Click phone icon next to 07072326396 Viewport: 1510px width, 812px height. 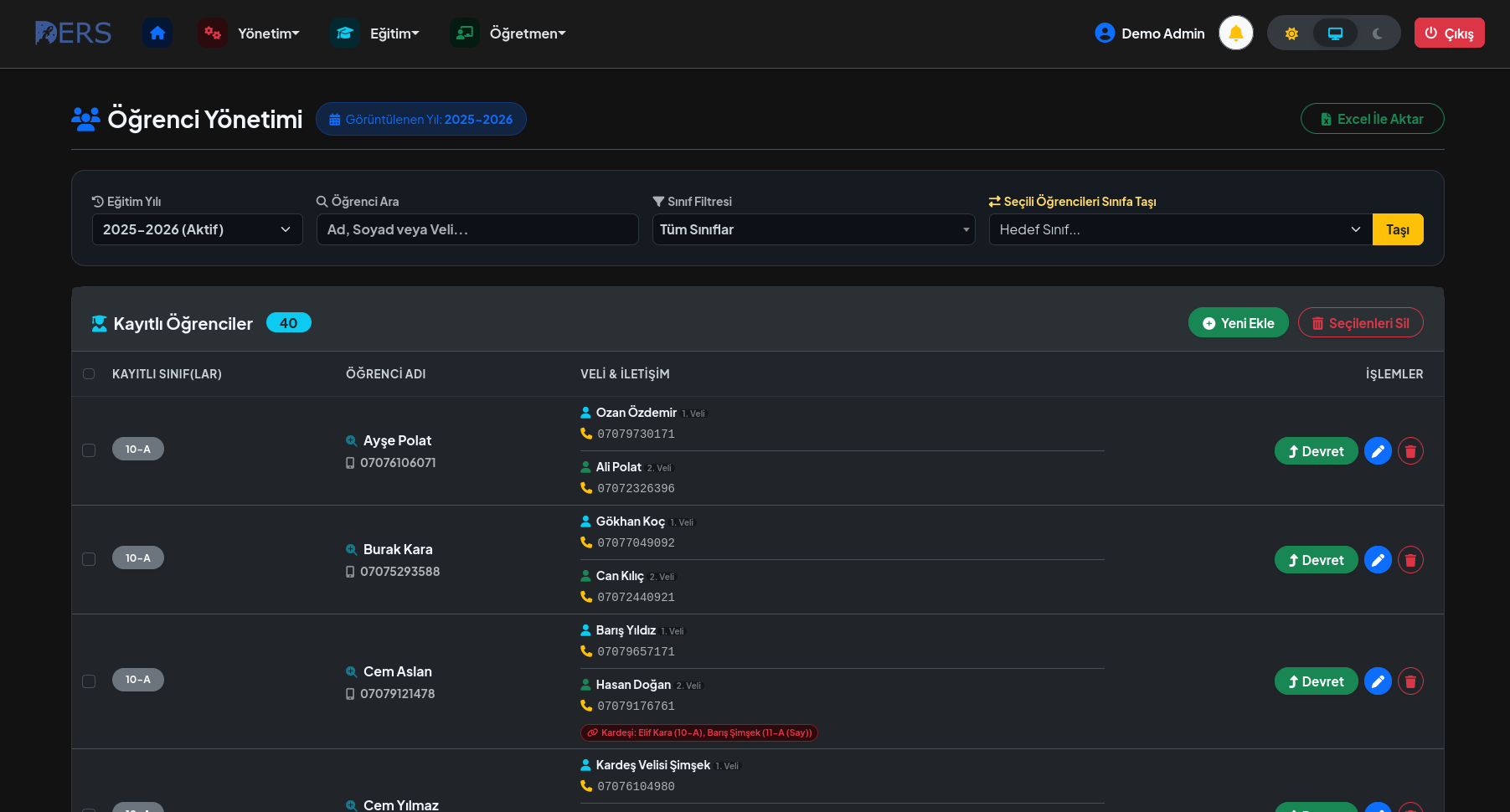click(586, 488)
